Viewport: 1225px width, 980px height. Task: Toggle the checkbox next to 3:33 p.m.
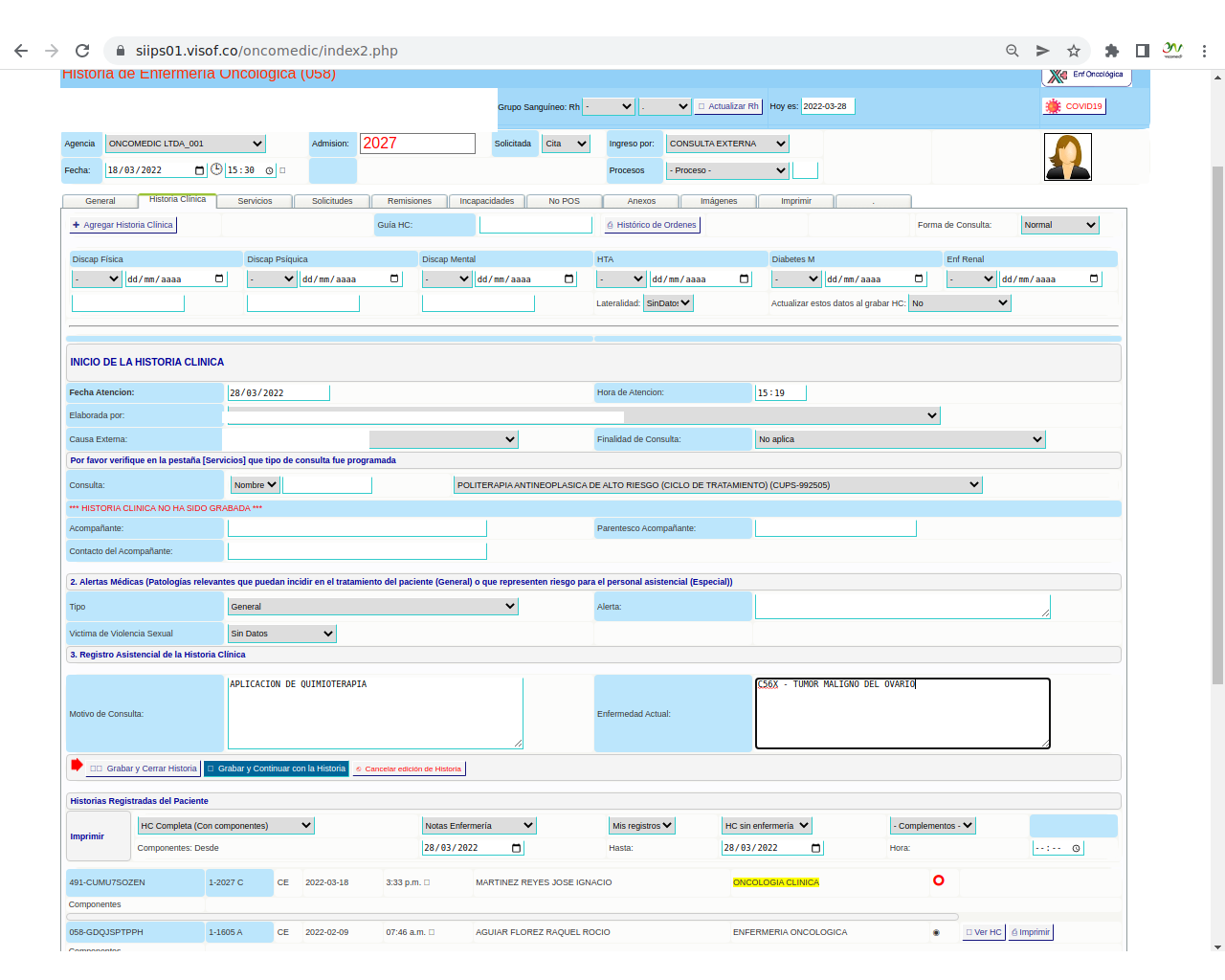click(427, 882)
